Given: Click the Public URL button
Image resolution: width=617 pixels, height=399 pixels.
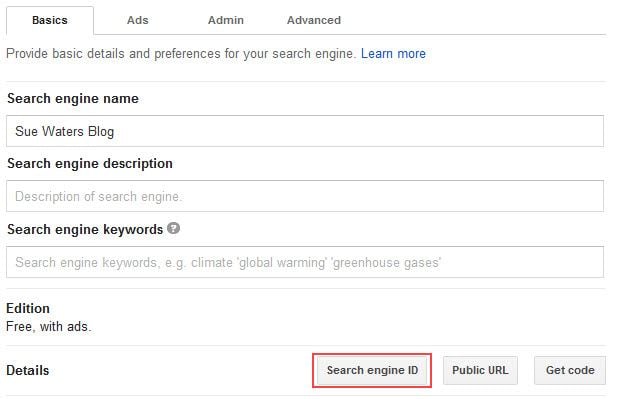Looking at the screenshot, I should coord(480,370).
